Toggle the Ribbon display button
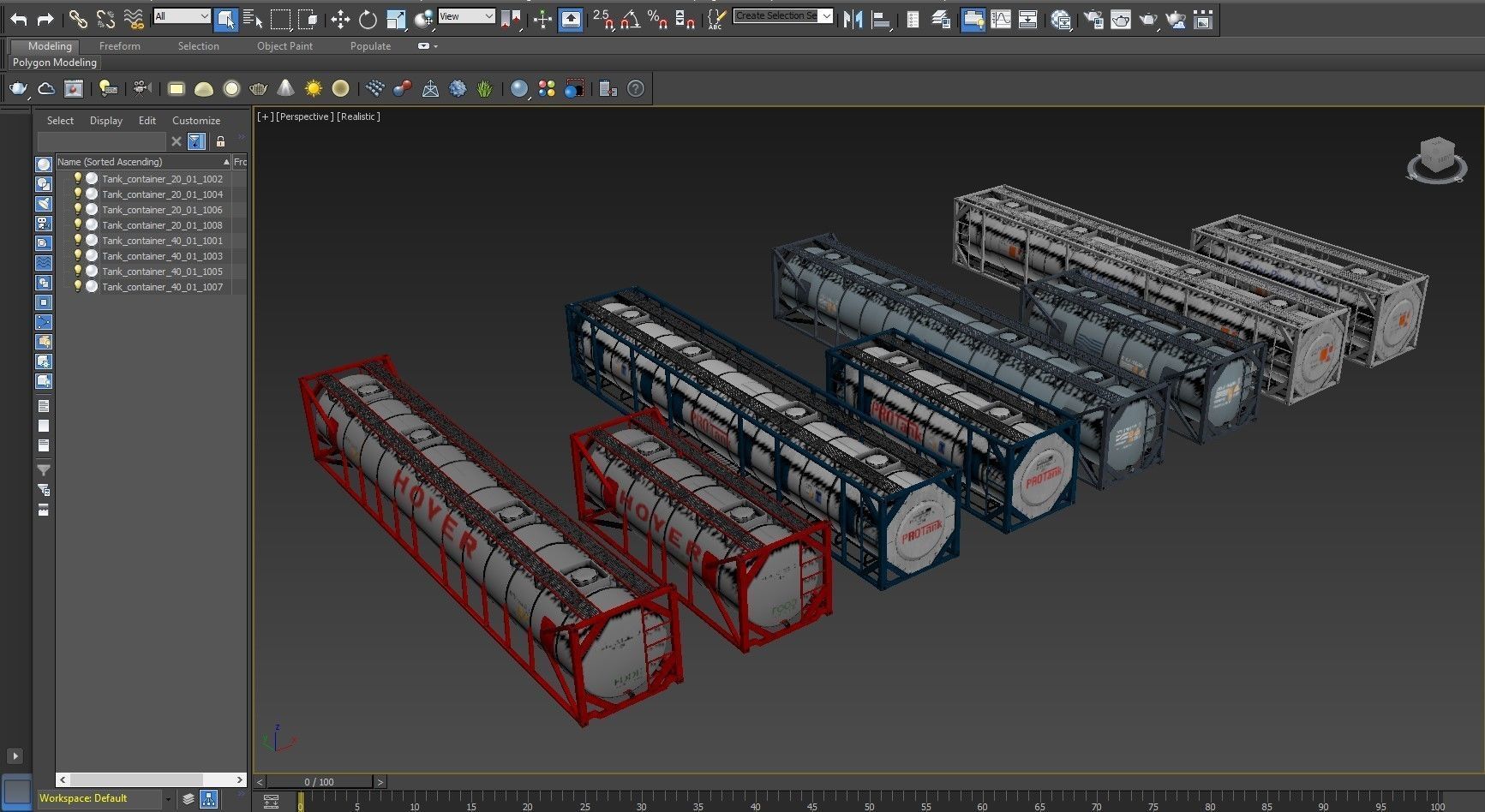 [x=973, y=19]
